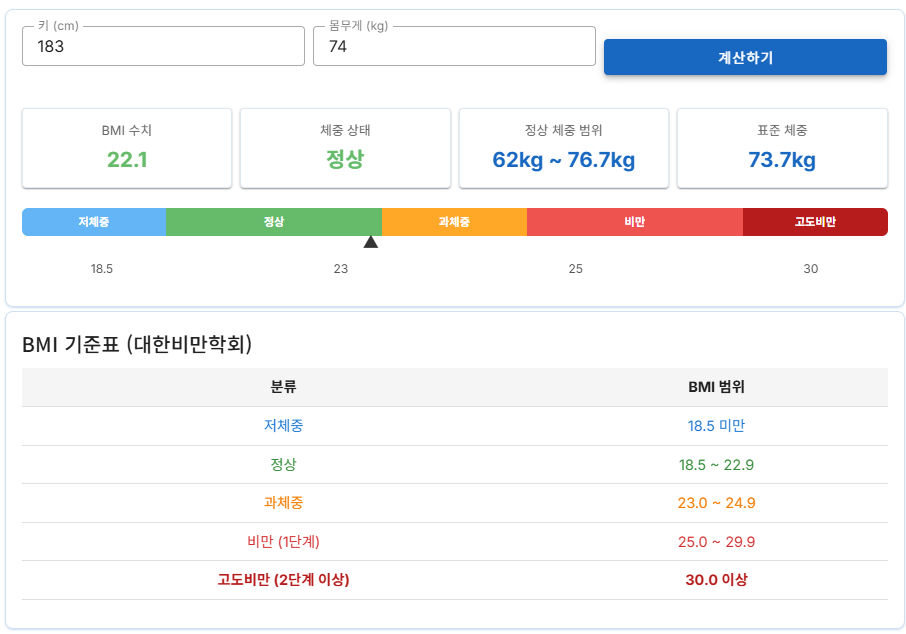906x634 pixels.
Task: Click the 정상 row label in the table
Action: (x=283, y=465)
